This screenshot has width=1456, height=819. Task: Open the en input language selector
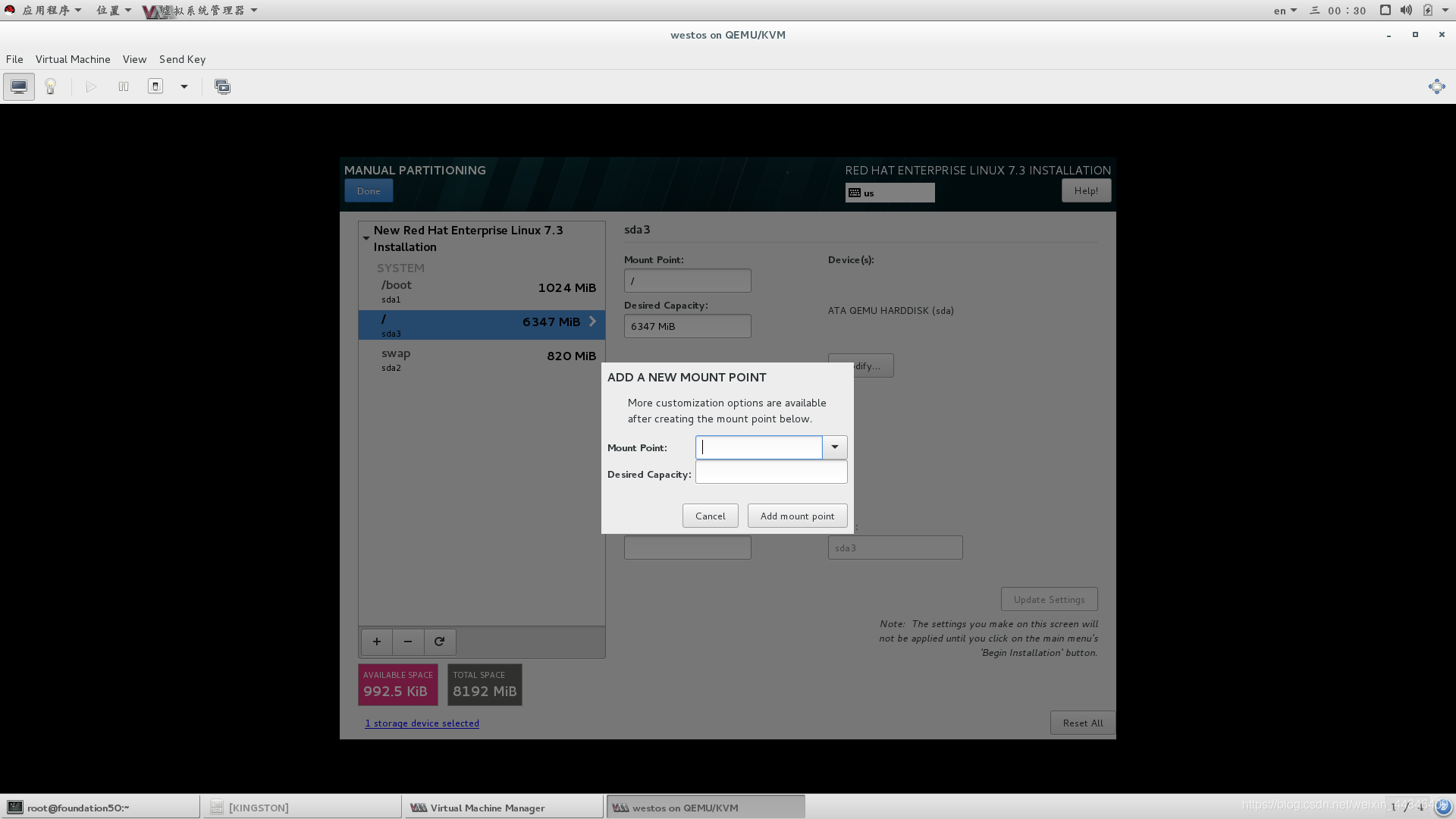[1285, 10]
